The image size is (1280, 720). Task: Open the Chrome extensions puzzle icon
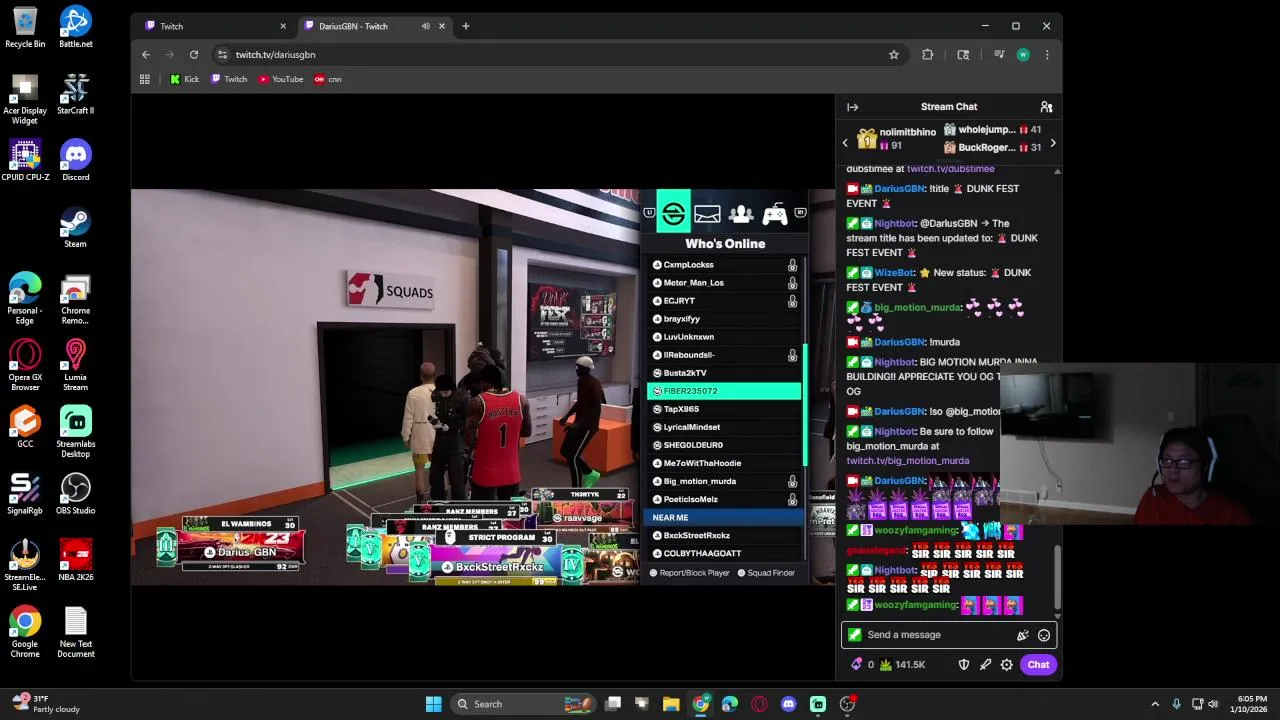(928, 55)
